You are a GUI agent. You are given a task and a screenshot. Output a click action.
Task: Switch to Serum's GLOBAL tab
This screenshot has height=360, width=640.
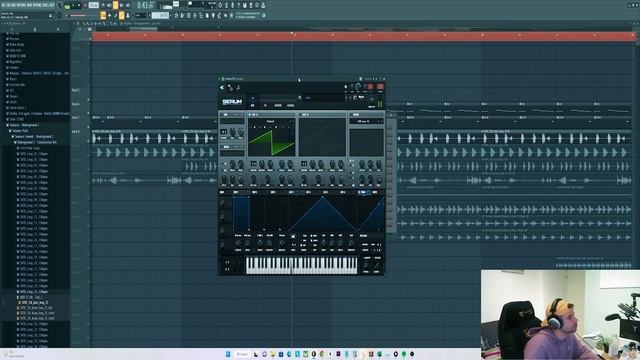291,105
